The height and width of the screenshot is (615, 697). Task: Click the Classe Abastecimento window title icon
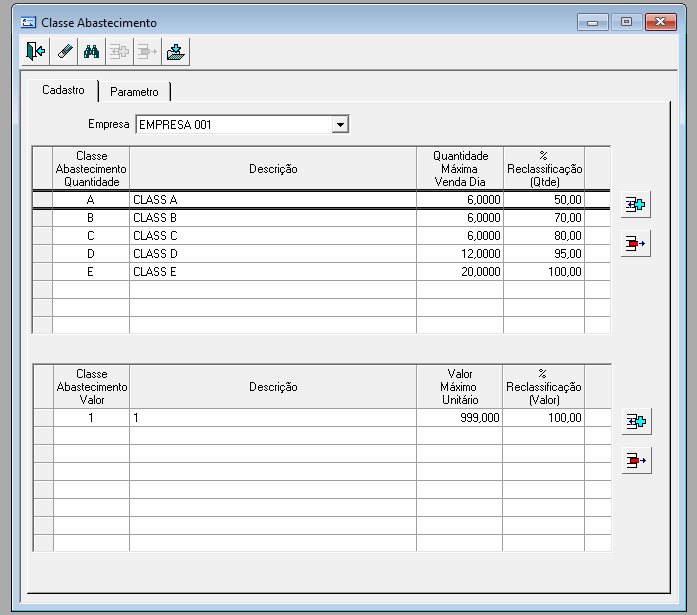pos(28,22)
